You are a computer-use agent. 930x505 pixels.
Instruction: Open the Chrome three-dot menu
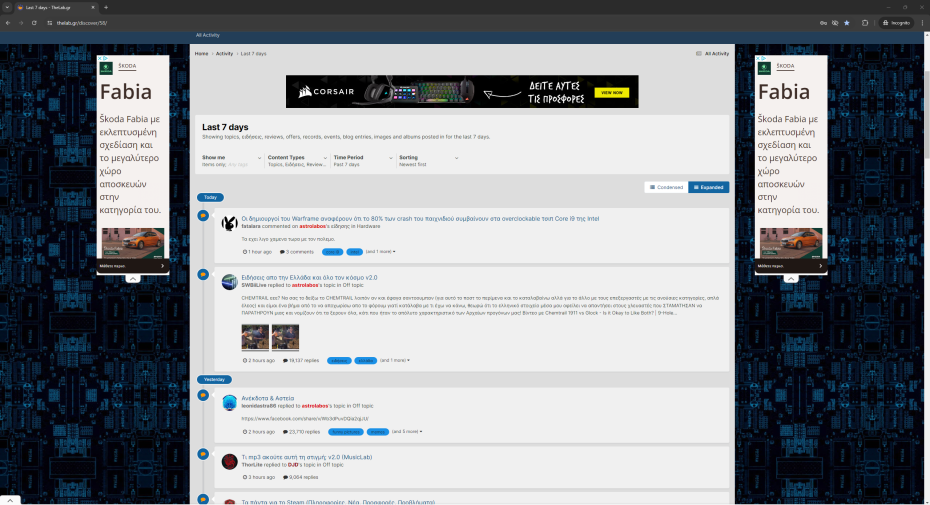tap(922, 23)
